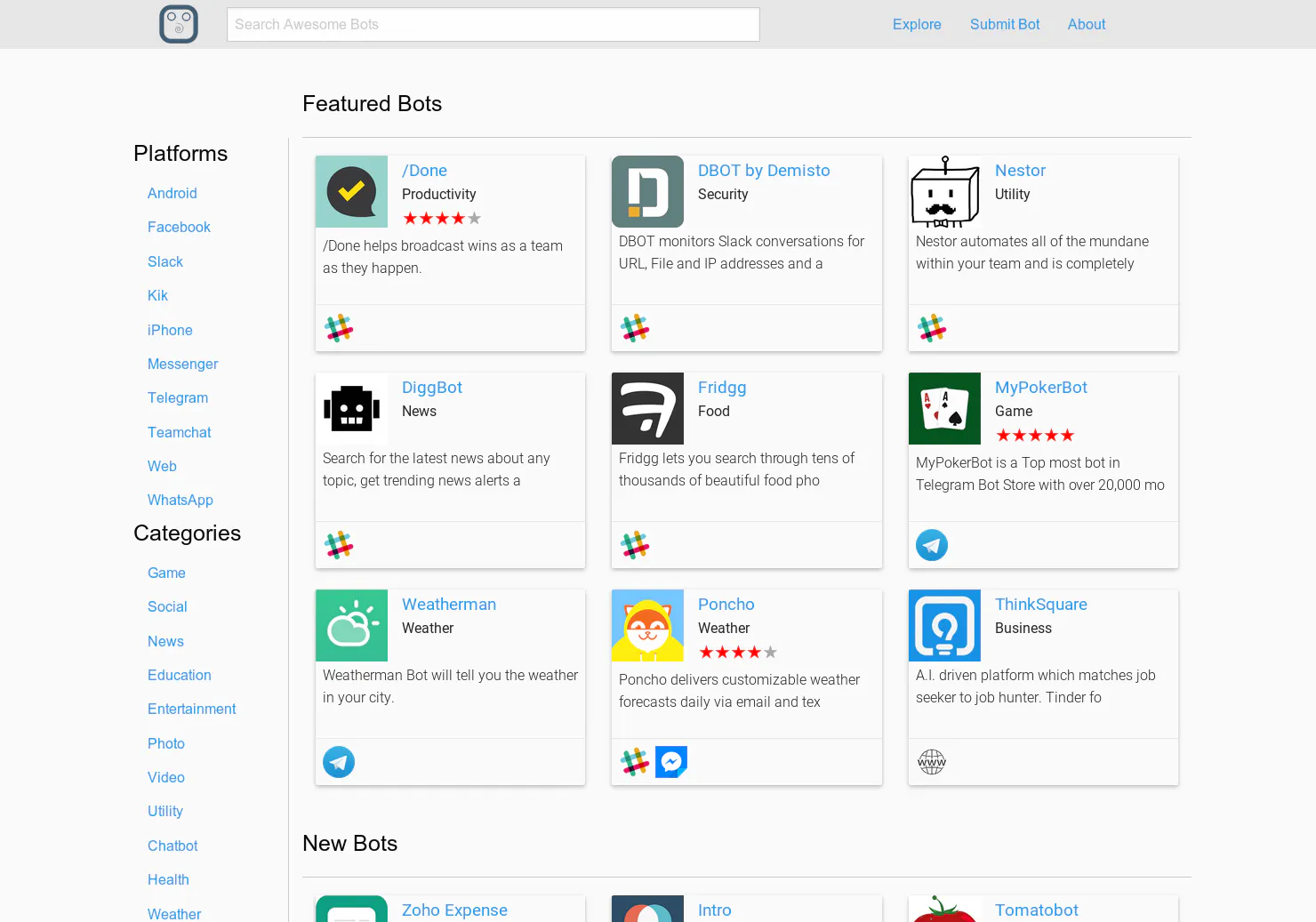
Task: Filter by WhatsApp platform
Action: pos(181,500)
